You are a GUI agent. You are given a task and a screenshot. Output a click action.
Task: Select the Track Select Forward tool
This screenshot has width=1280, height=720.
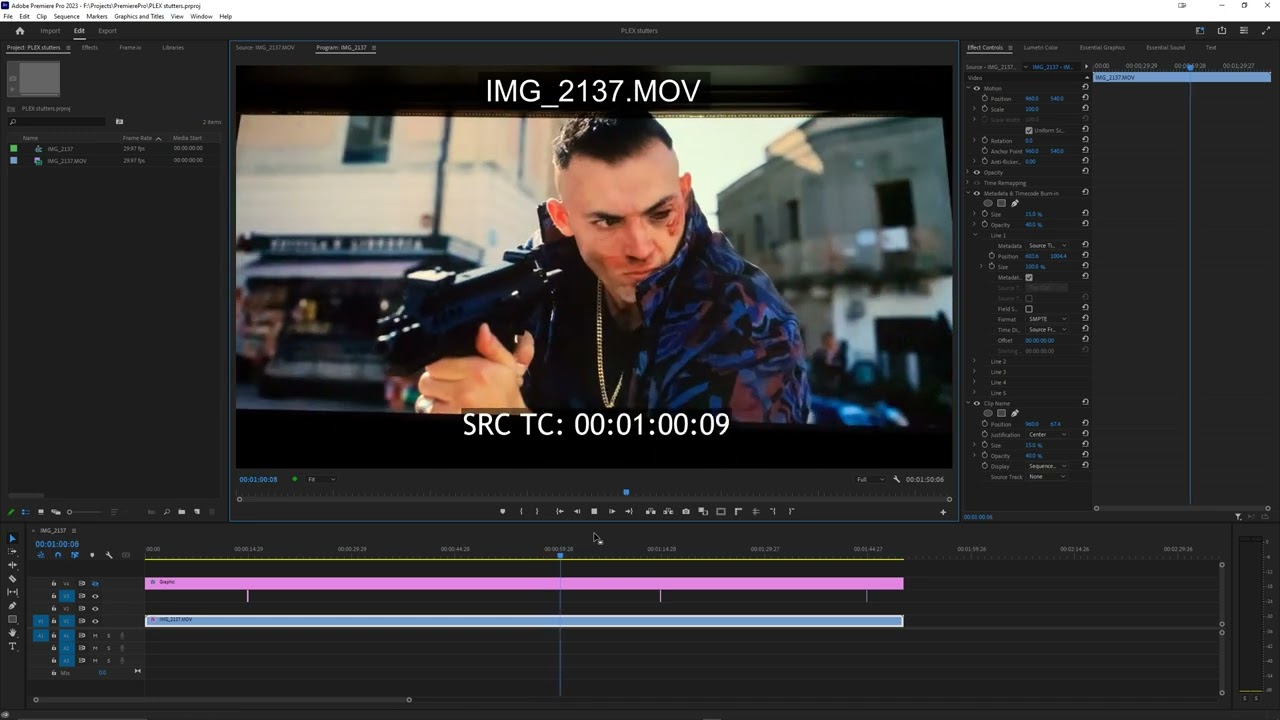(12, 551)
